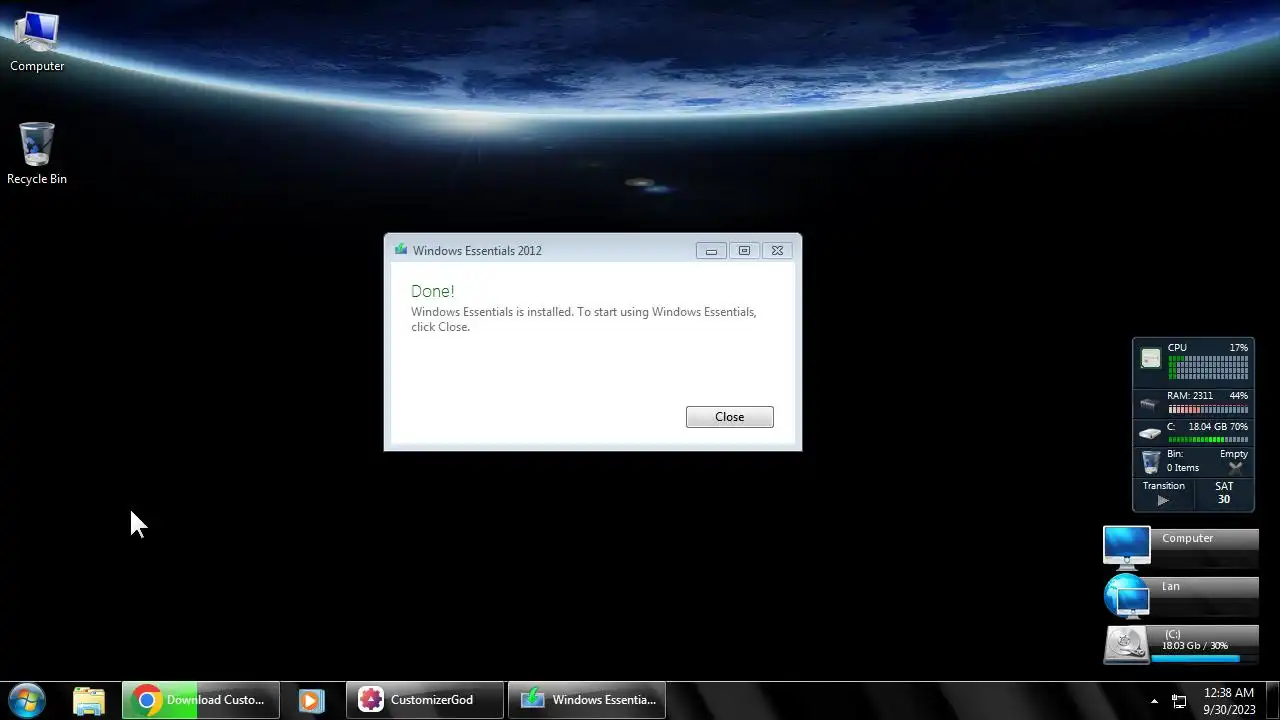
Task: Click the SAT 30 date in the gadget
Action: (x=1224, y=493)
